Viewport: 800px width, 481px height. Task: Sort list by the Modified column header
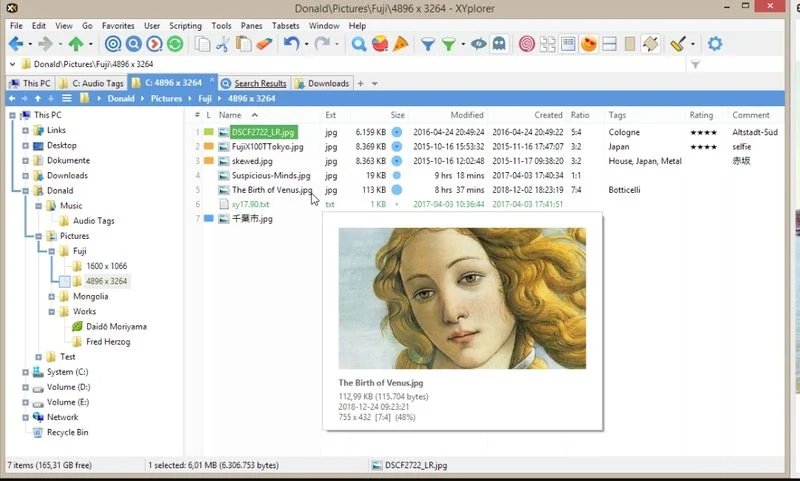click(x=467, y=115)
